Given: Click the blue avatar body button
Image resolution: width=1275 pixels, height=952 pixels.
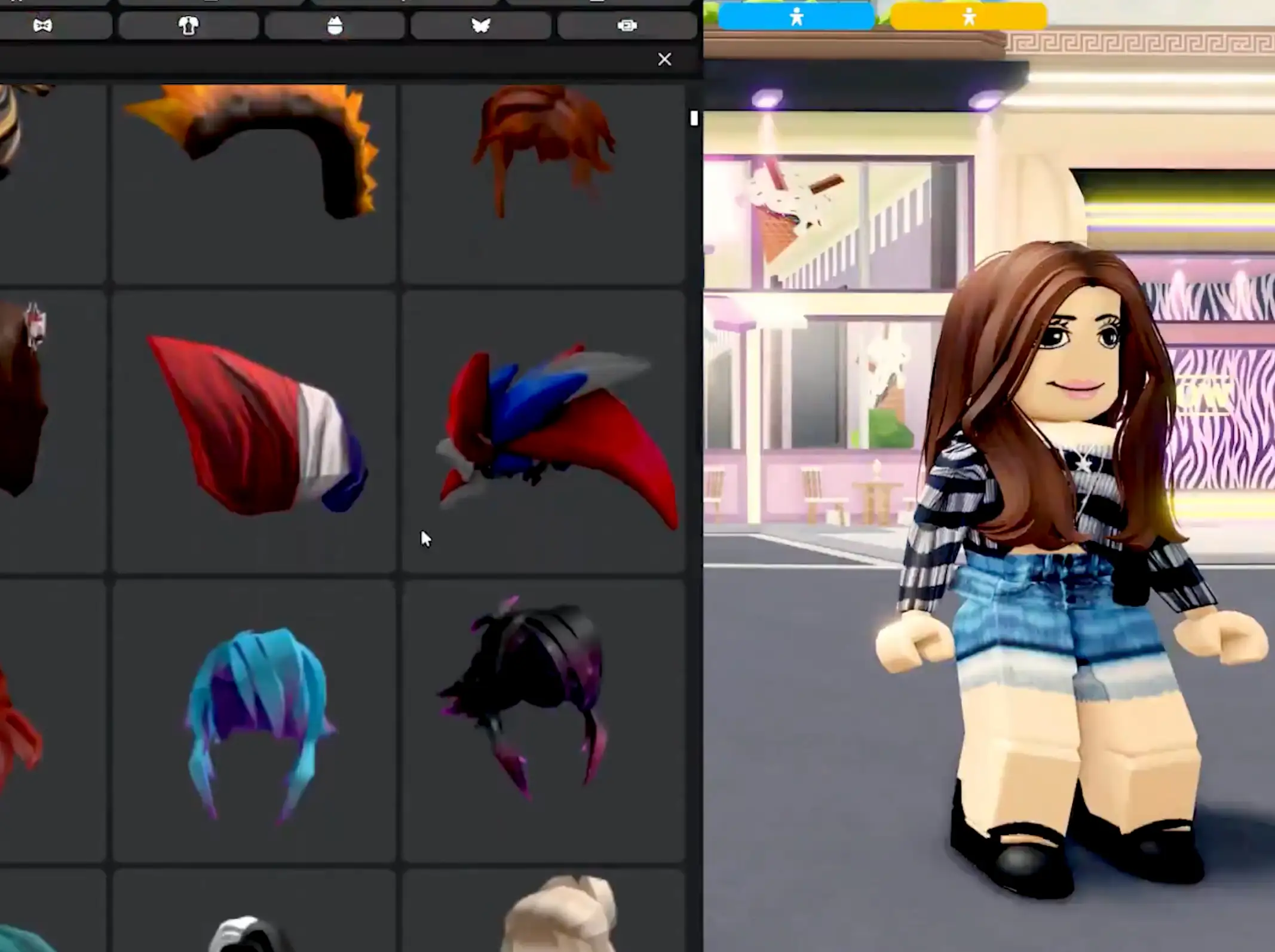Looking at the screenshot, I should (796, 17).
